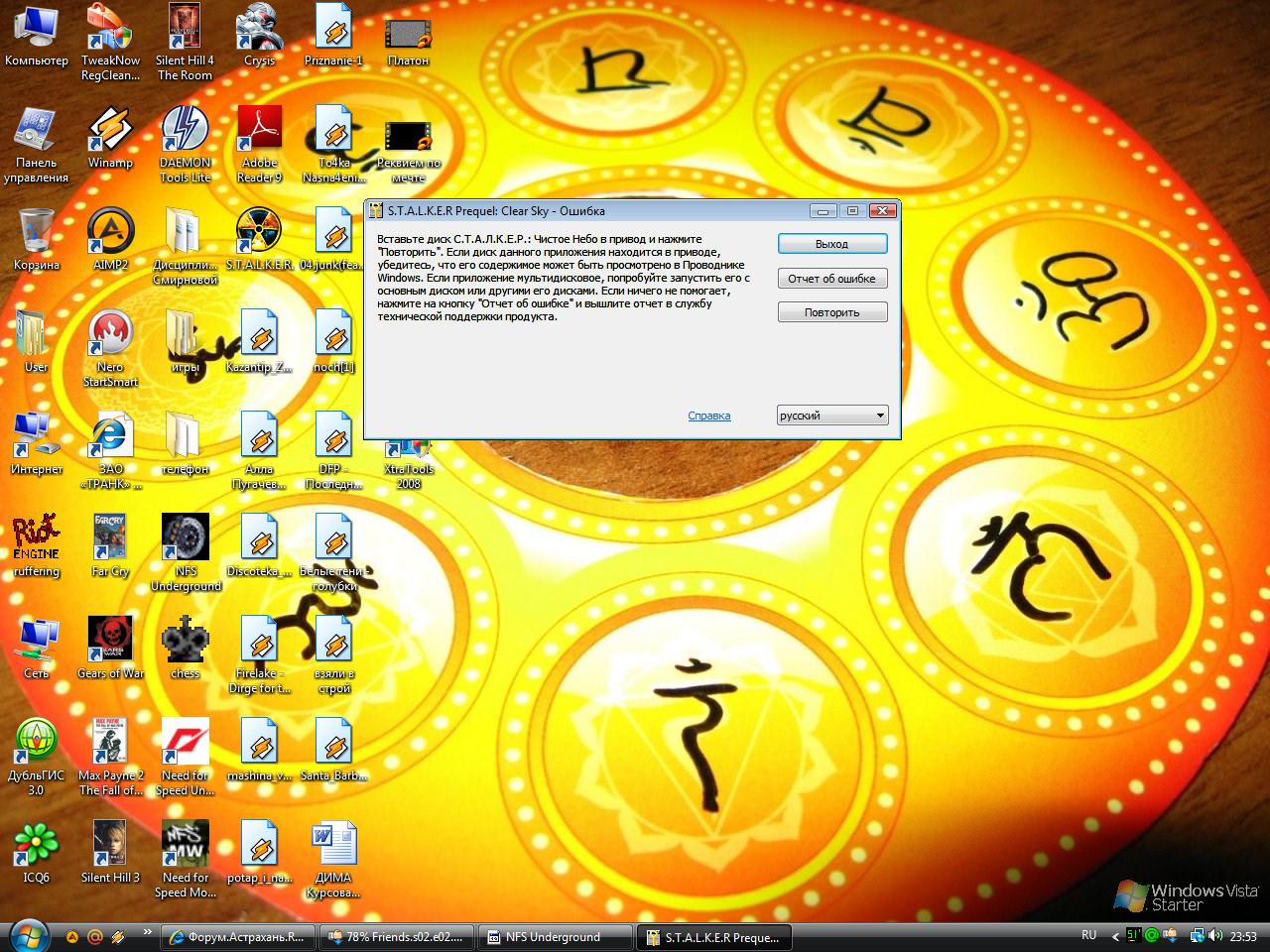This screenshot has width=1270, height=952.
Task: Open the Дисциплины Смирновой folder
Action: (185, 247)
